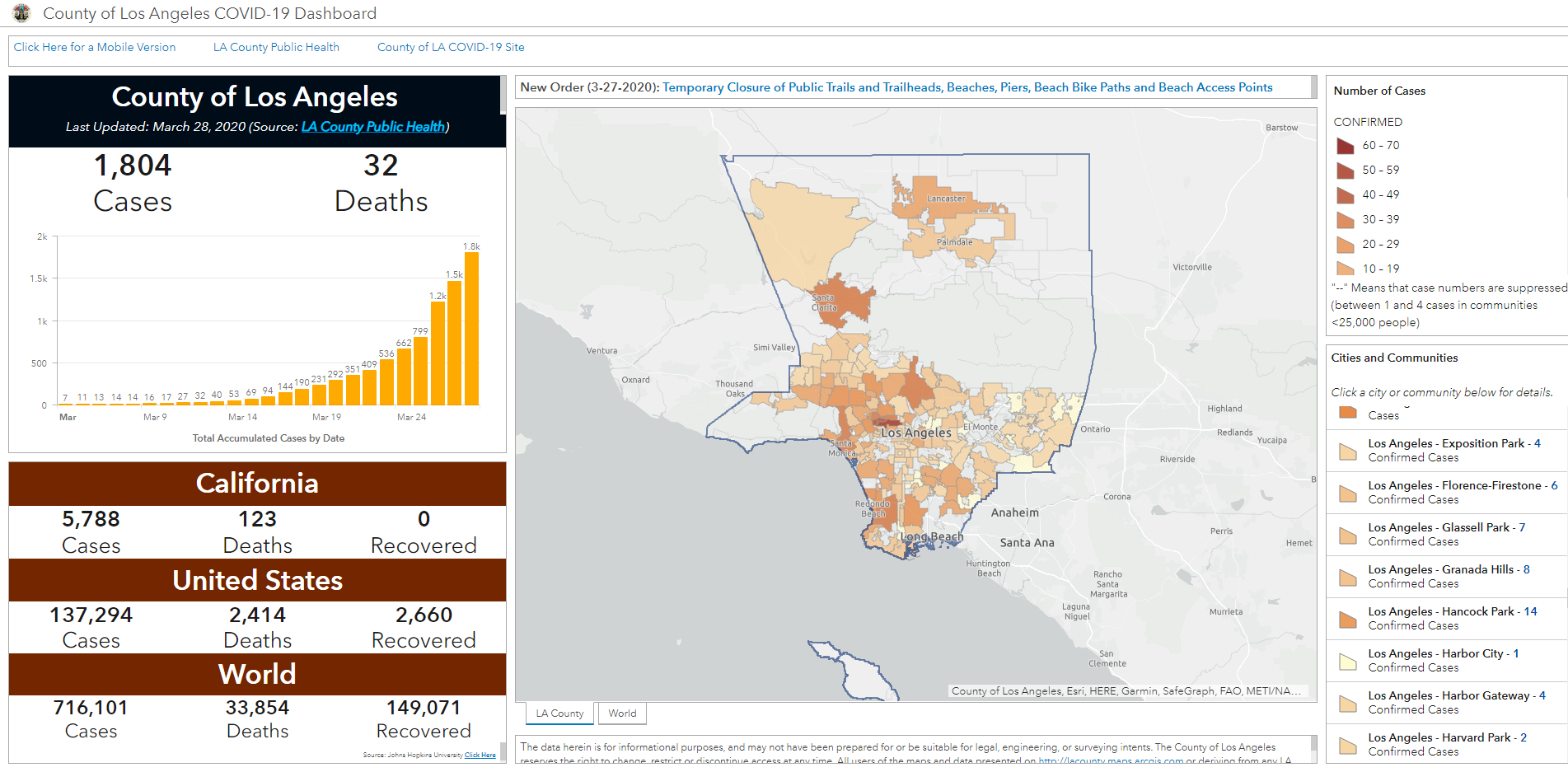This screenshot has width=1568, height=772.
Task: Click the Harbor City list item swatch icon
Action: 1348,661
